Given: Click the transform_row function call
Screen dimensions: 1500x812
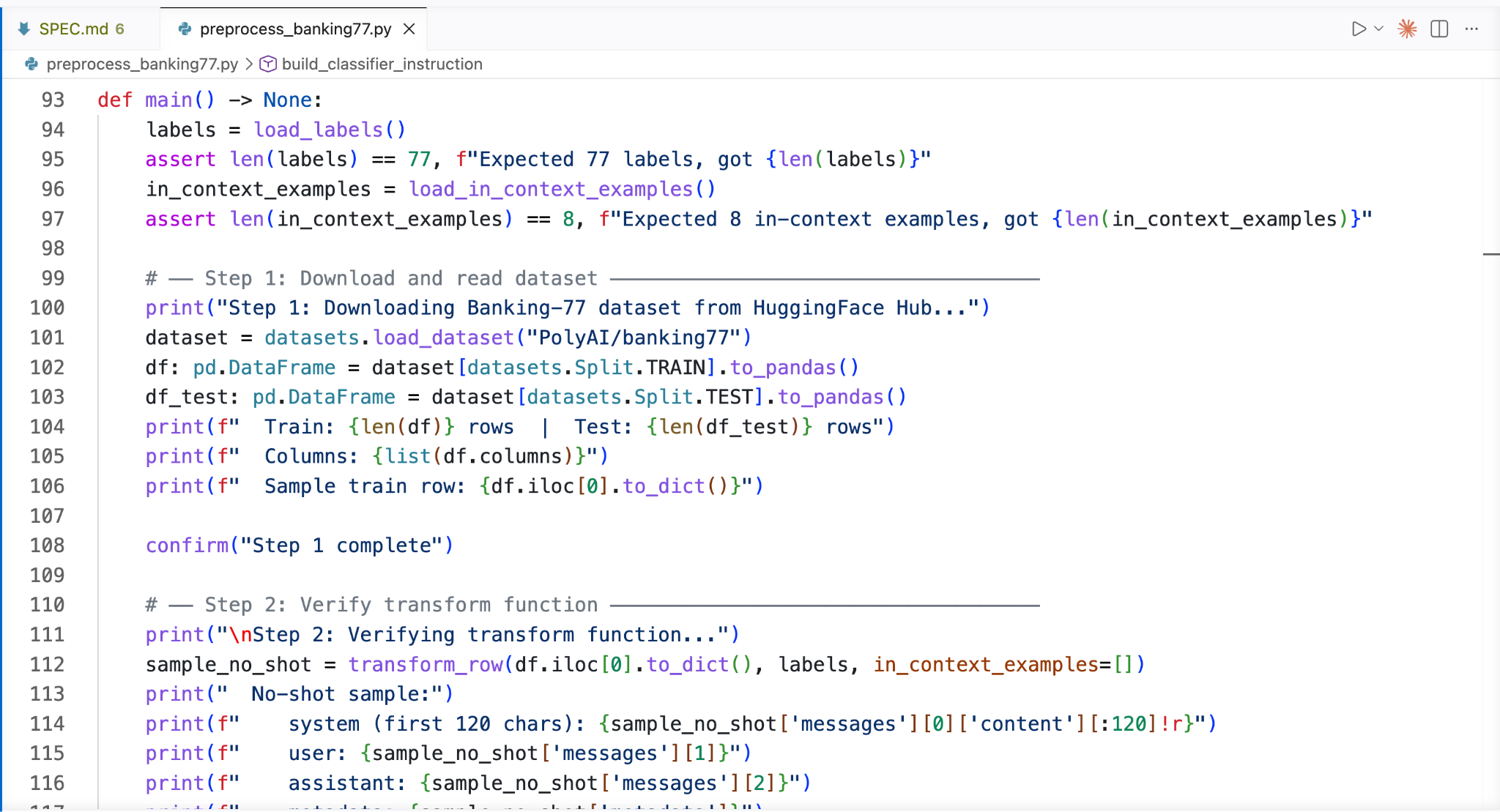Looking at the screenshot, I should click(x=425, y=664).
